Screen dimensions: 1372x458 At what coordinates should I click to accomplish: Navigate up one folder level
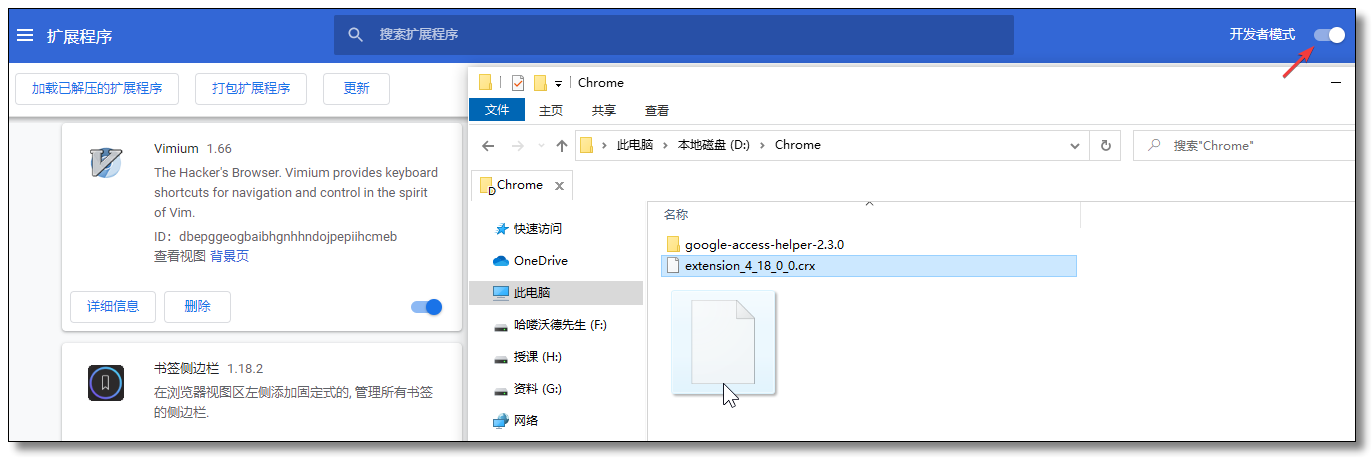[x=561, y=145]
